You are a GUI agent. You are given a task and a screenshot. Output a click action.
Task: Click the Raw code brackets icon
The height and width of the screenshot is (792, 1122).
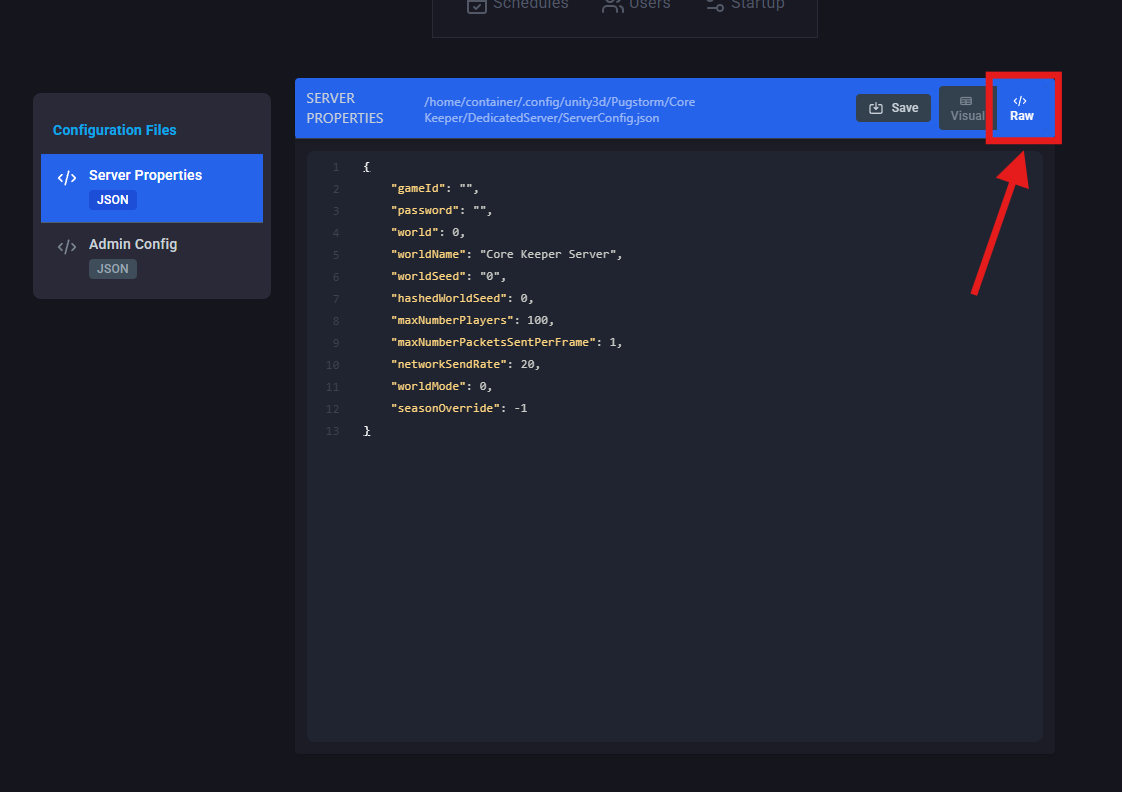(1020, 101)
